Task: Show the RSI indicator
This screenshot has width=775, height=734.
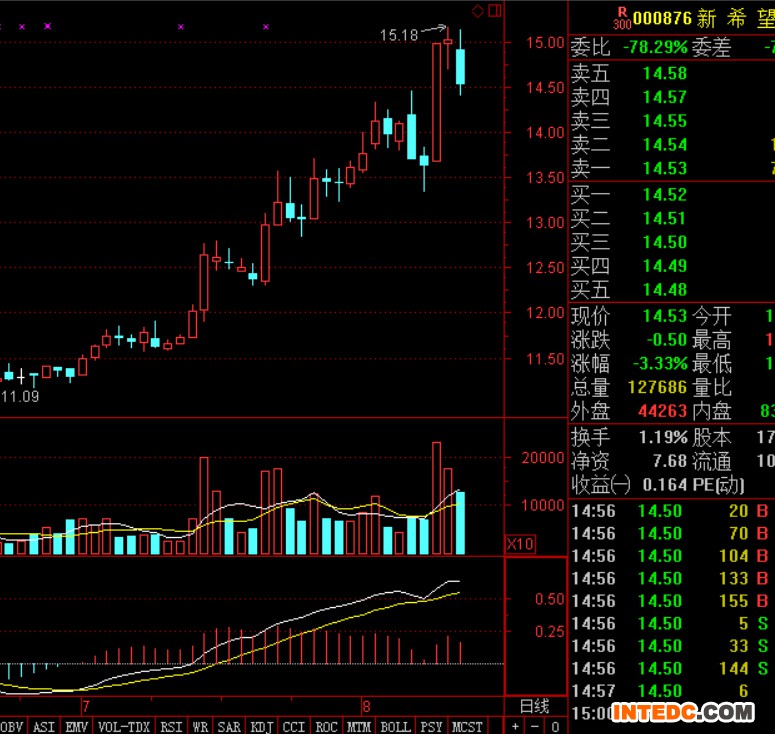Action: point(172,726)
